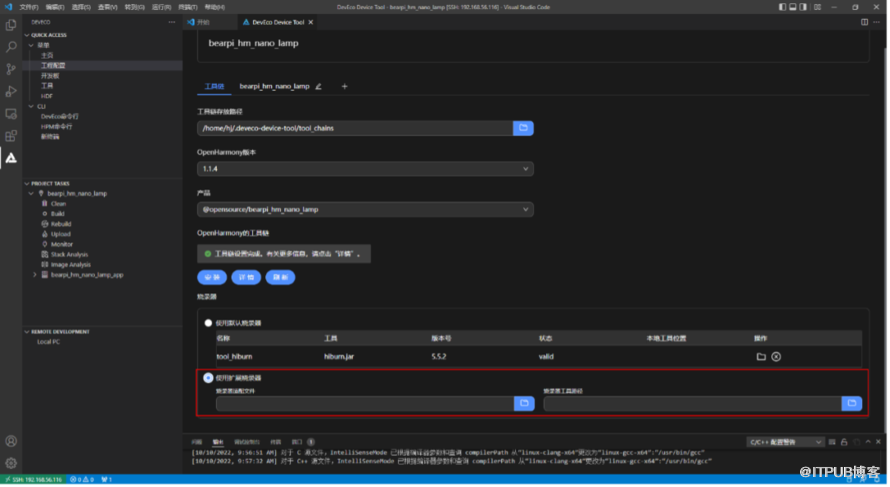
Task: Switch to the bearpi_hm_nano_lamp configuration tab
Action: 275,87
